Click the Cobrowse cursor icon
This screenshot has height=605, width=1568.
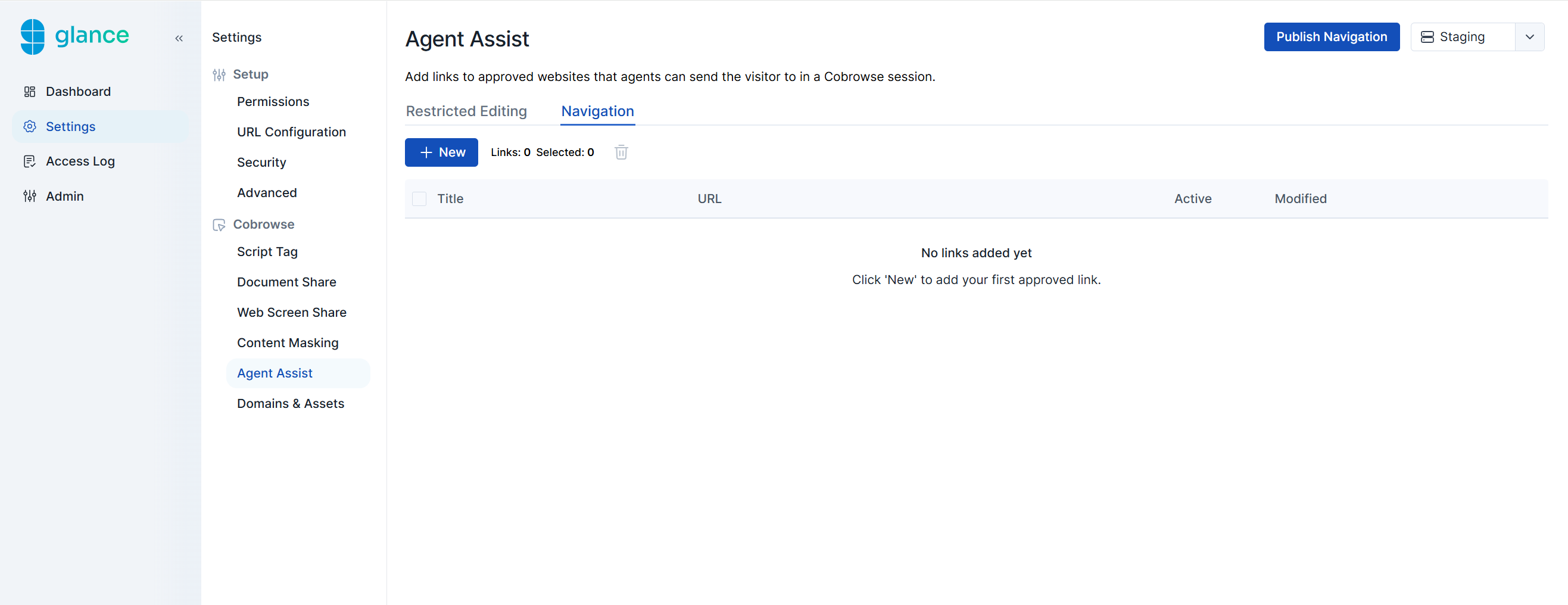[219, 224]
